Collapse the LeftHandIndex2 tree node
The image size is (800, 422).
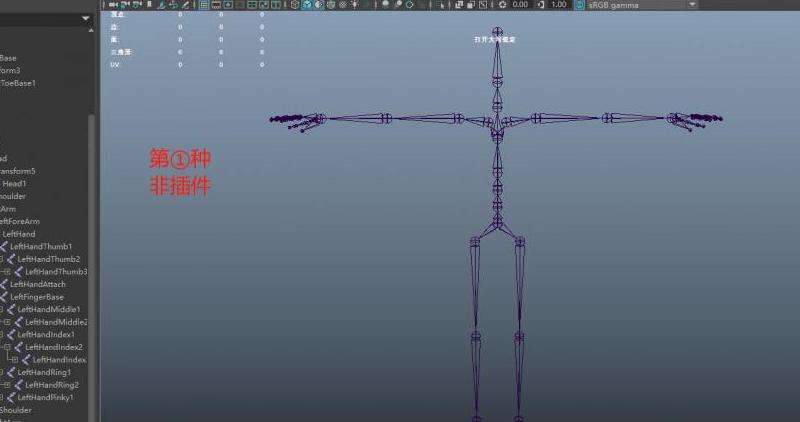[x=7, y=347]
